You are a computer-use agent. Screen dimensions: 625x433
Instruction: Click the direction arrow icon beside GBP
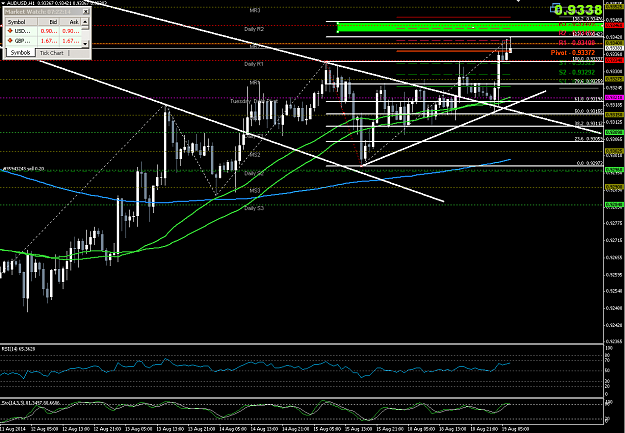point(10,41)
